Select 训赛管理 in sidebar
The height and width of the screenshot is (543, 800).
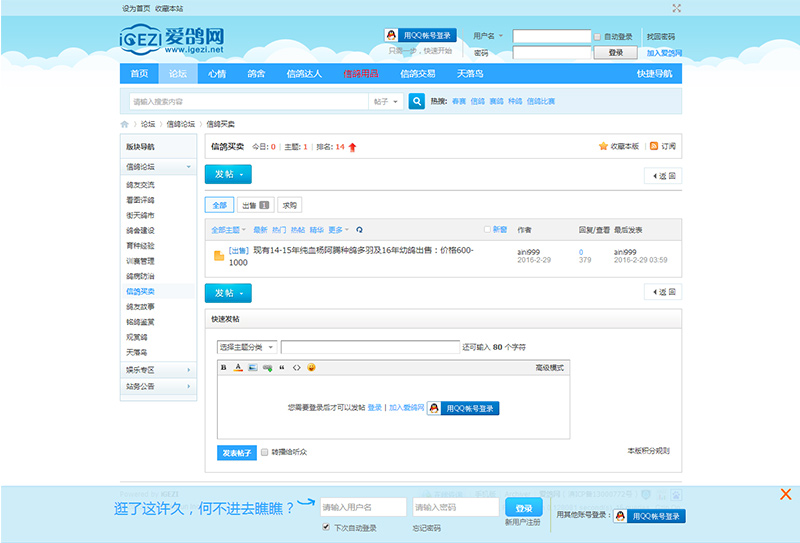(x=140, y=261)
